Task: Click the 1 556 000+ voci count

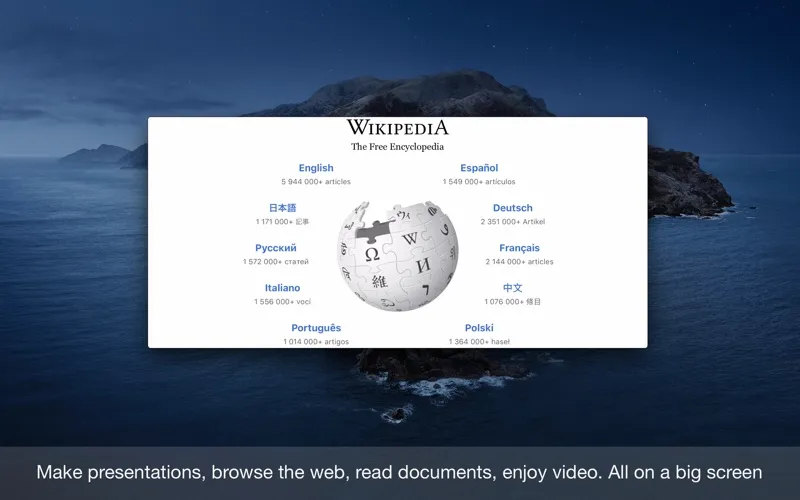Action: click(283, 302)
